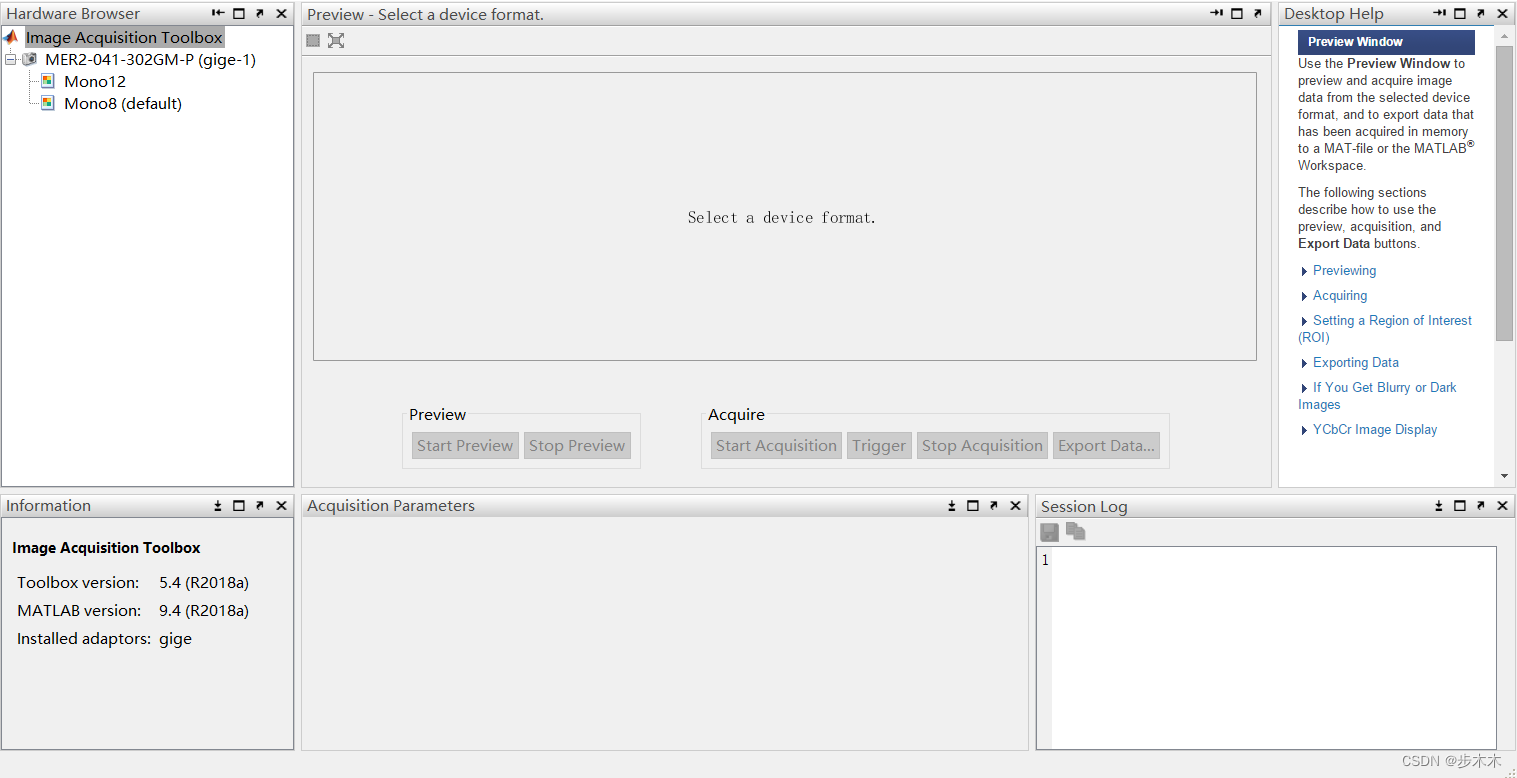Click the Trigger button
1517x778 pixels.
click(x=879, y=446)
